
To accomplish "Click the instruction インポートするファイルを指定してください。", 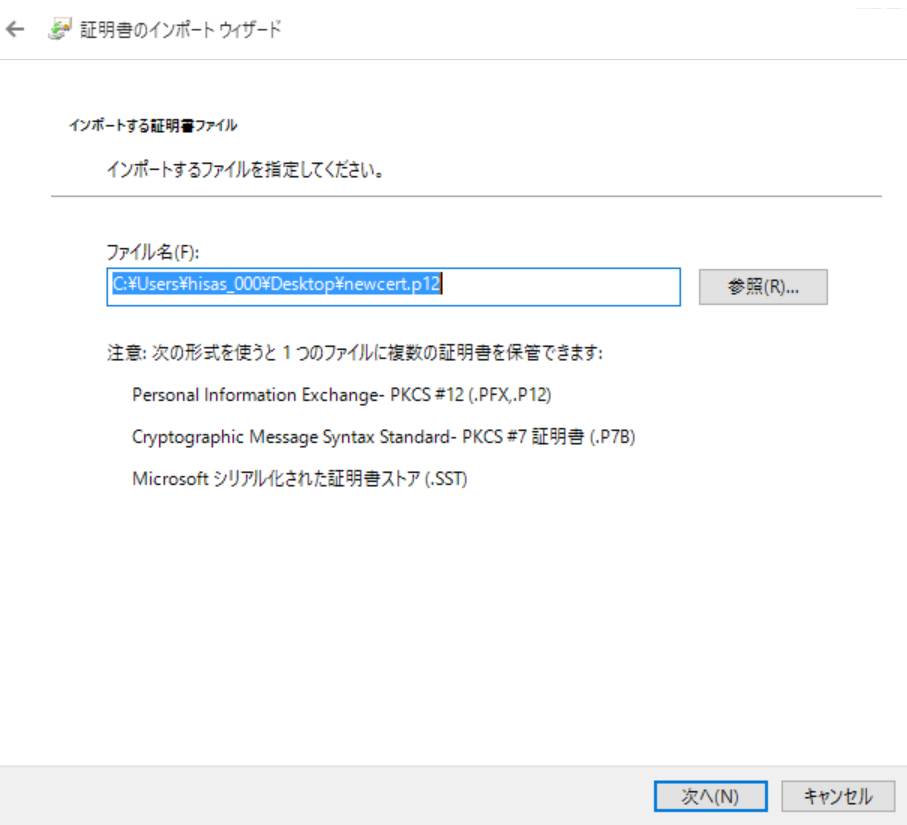I will [x=245, y=170].
